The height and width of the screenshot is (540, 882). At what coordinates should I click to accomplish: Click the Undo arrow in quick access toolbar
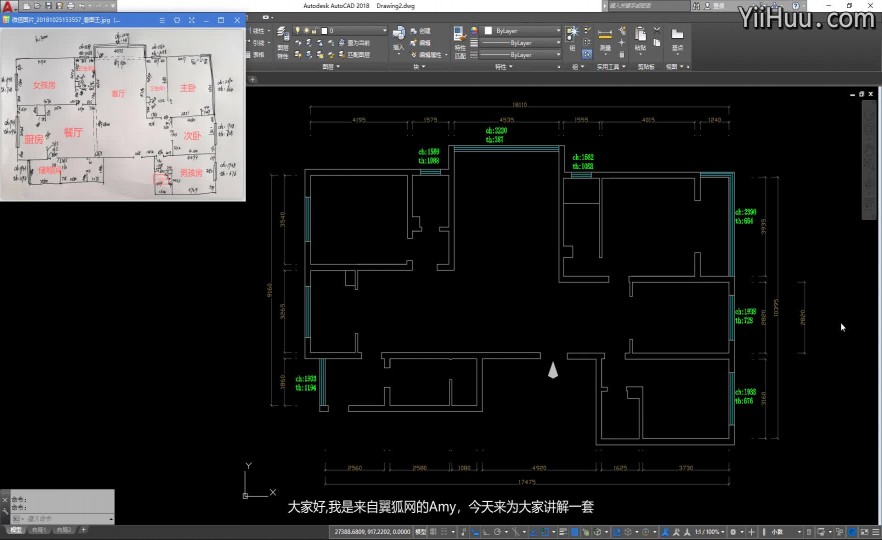click(x=82, y=6)
